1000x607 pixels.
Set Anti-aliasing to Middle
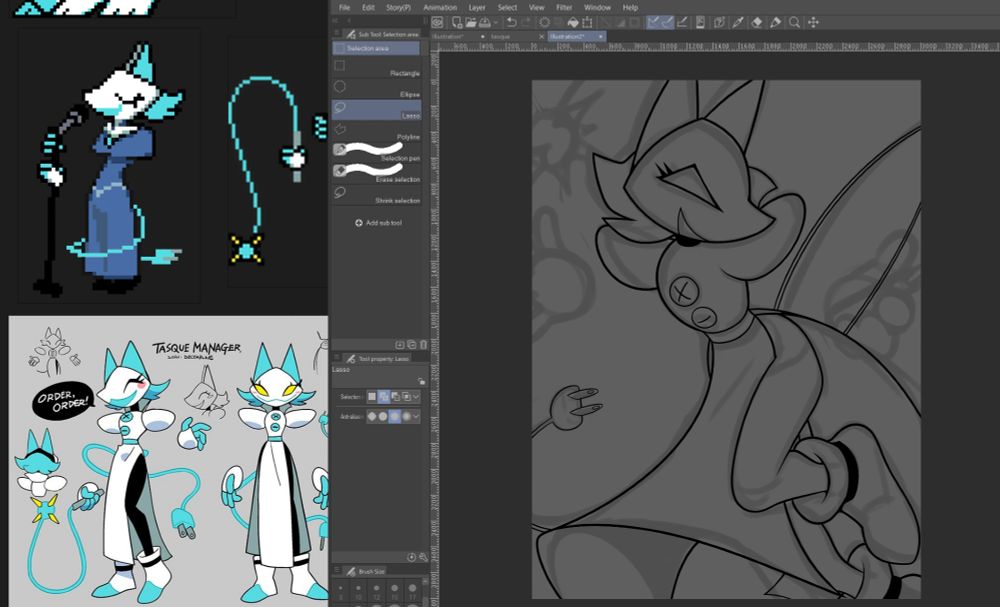pyautogui.click(x=395, y=416)
